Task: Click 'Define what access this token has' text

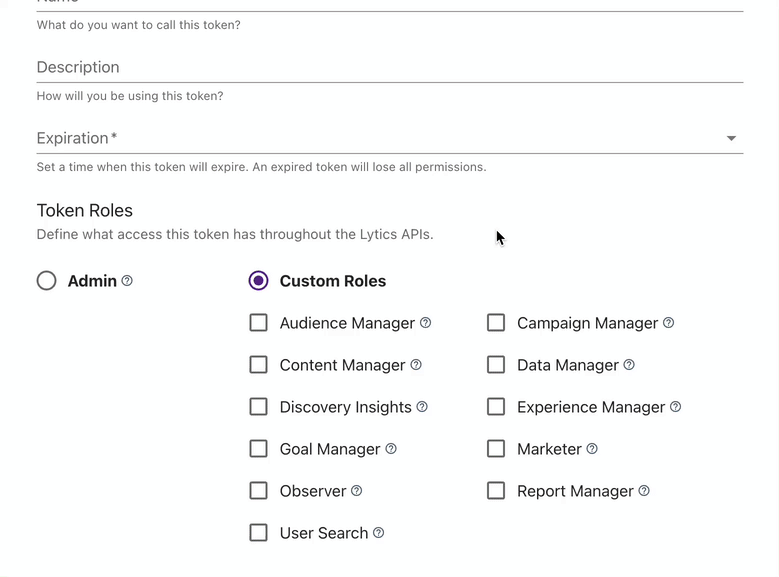Action: click(235, 234)
